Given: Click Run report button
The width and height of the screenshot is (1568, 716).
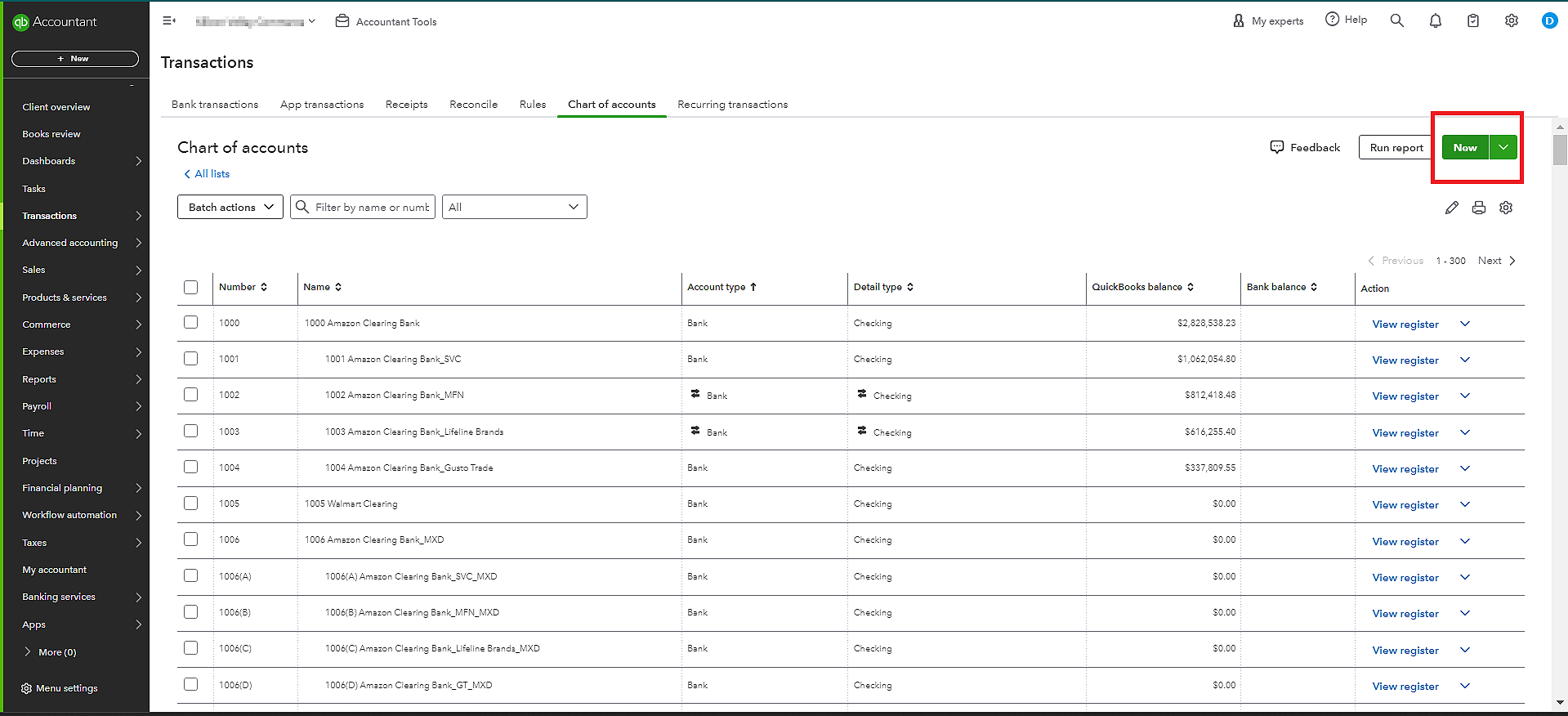Looking at the screenshot, I should (x=1396, y=147).
